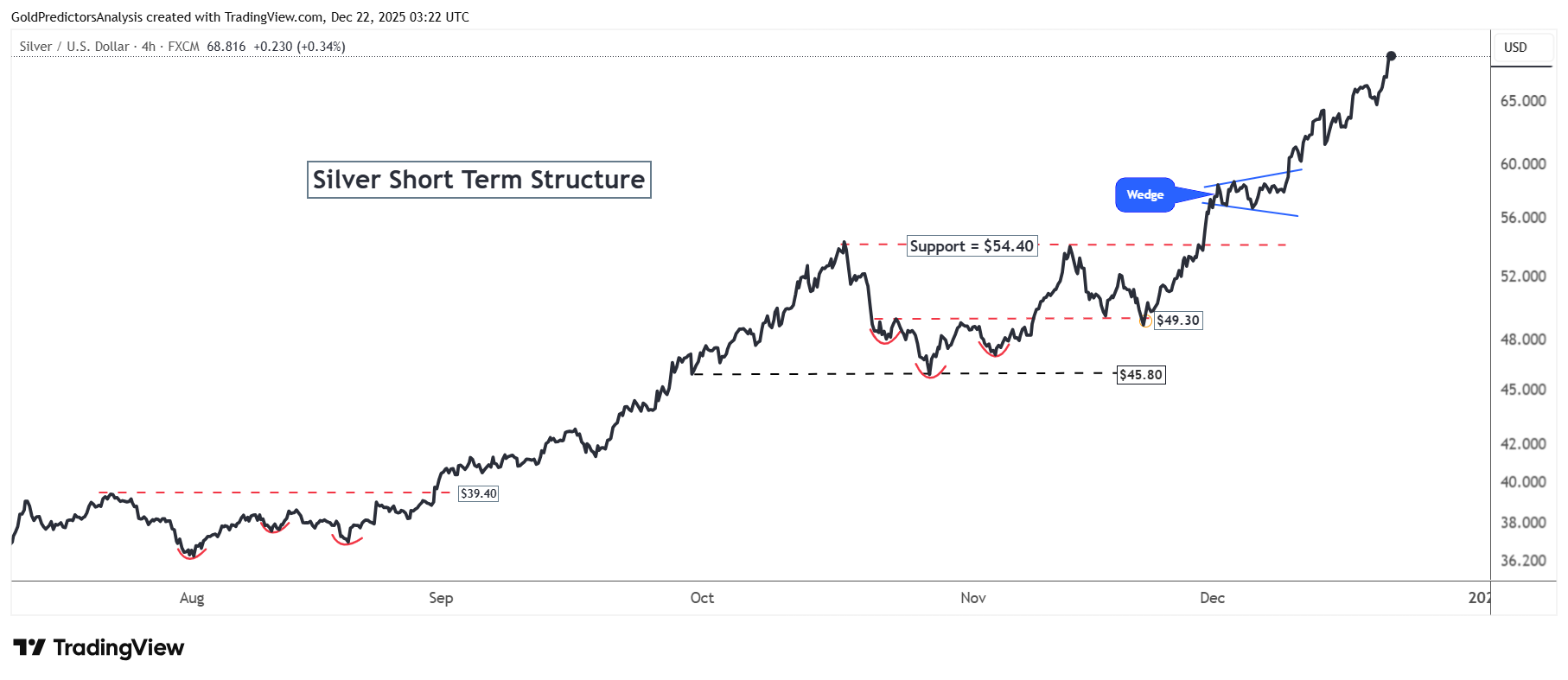Click the Aug label on time axis
Screen dimensions: 1568x680
pyautogui.click(x=192, y=598)
